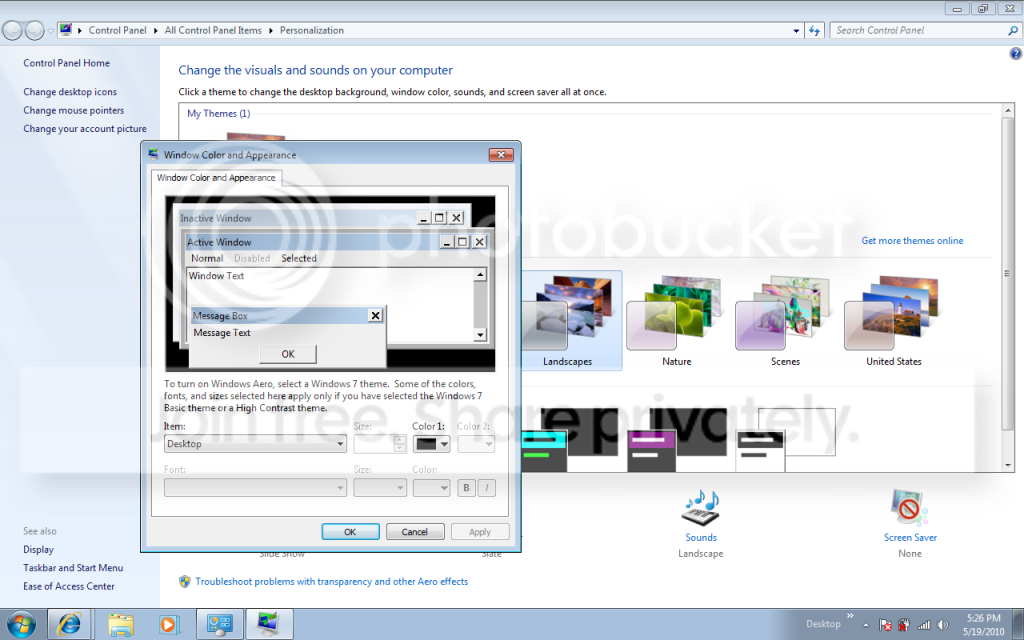
Task: Click the Desktop toolbar on taskbar
Action: (x=823, y=624)
